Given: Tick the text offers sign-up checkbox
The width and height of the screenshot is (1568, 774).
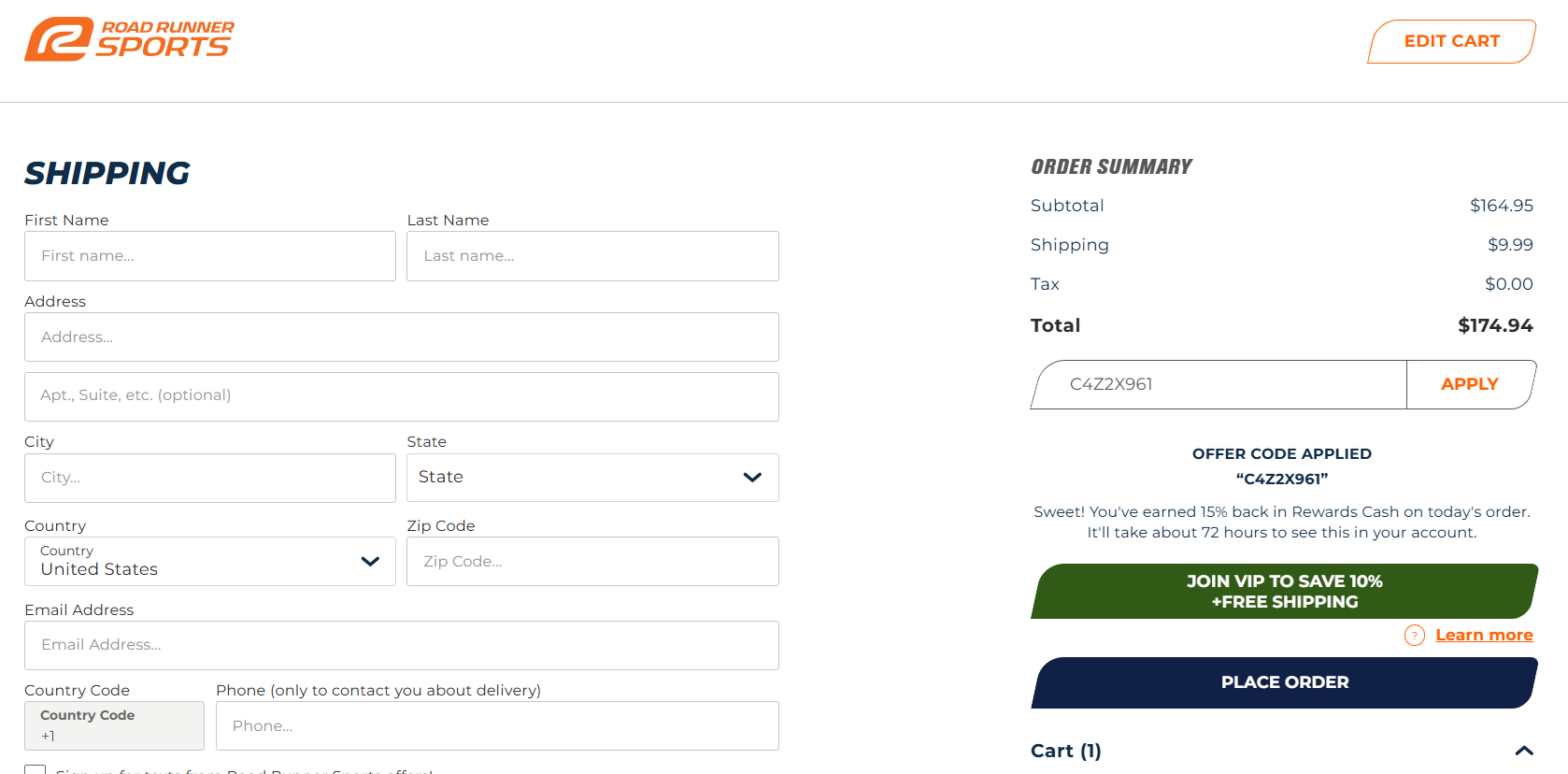Looking at the screenshot, I should tap(36, 769).
